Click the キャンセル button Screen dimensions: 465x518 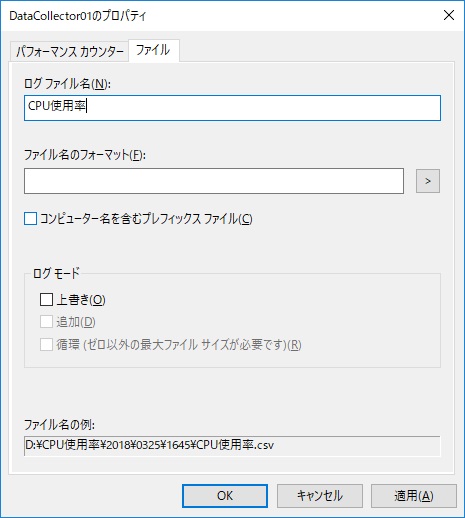click(320, 496)
